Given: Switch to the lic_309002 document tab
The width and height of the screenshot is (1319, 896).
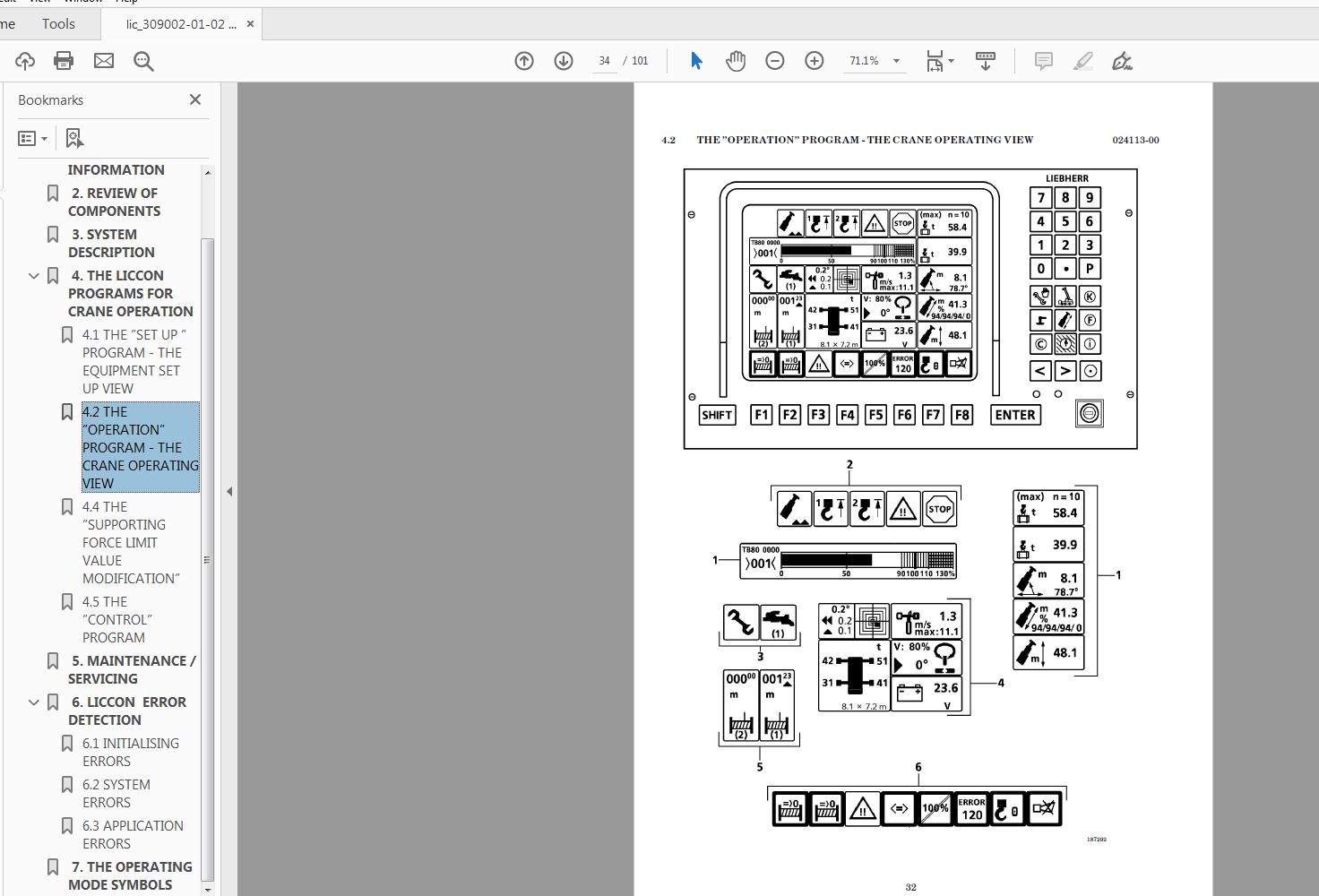Looking at the screenshot, I should tap(179, 23).
